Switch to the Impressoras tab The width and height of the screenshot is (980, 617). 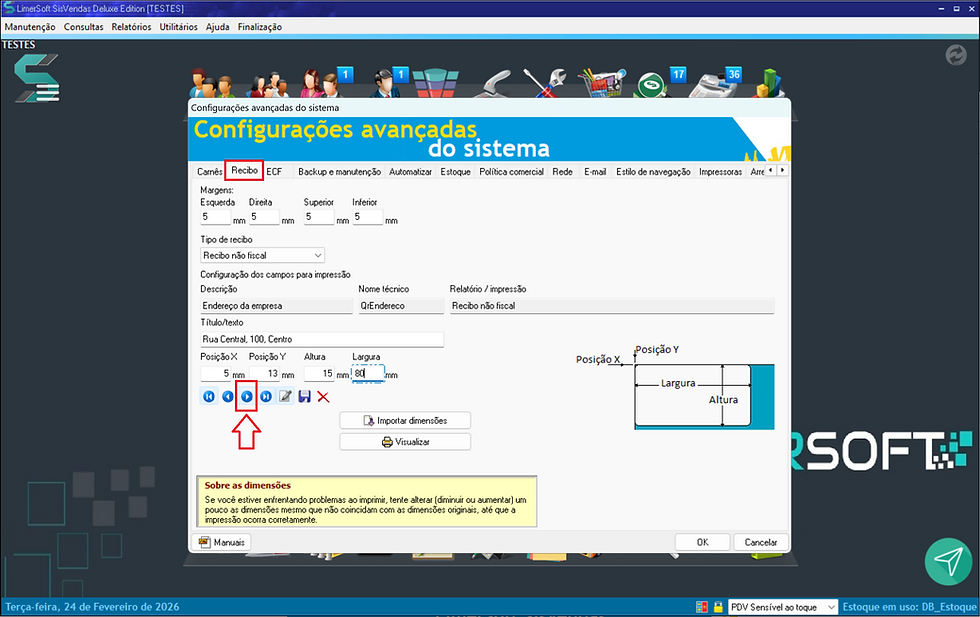click(721, 171)
